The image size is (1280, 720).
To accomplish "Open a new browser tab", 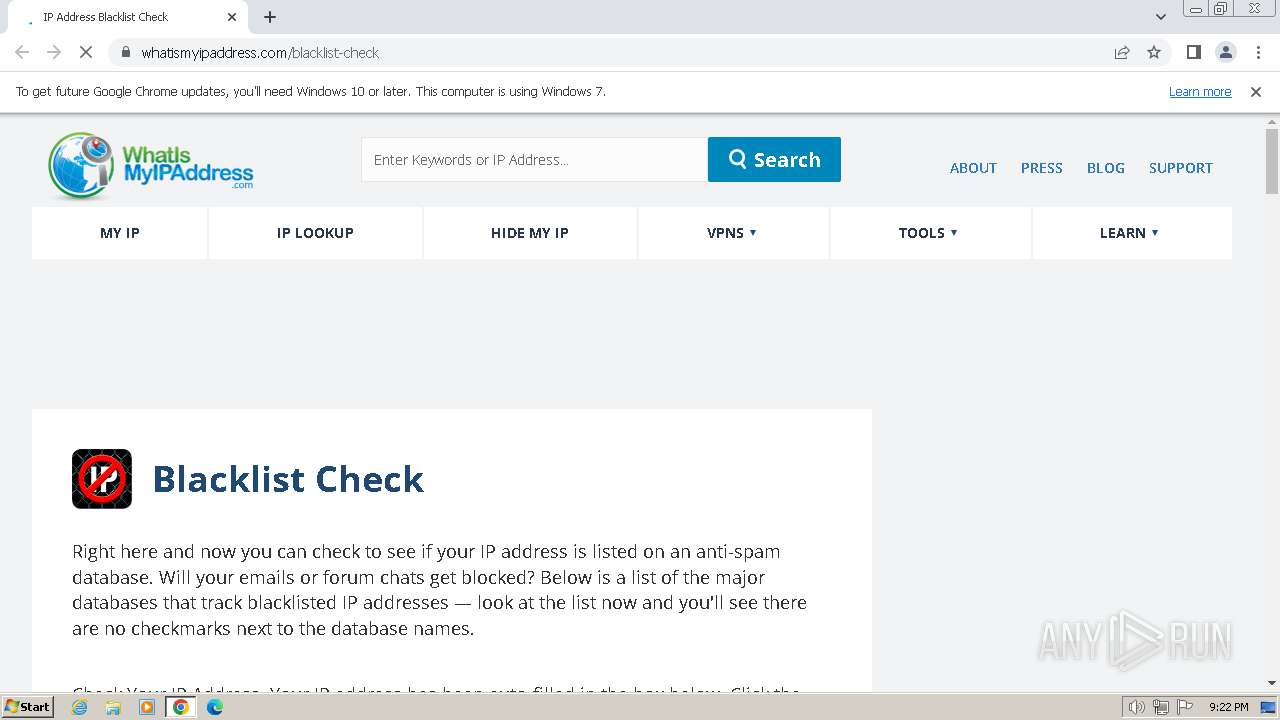I will (x=270, y=17).
